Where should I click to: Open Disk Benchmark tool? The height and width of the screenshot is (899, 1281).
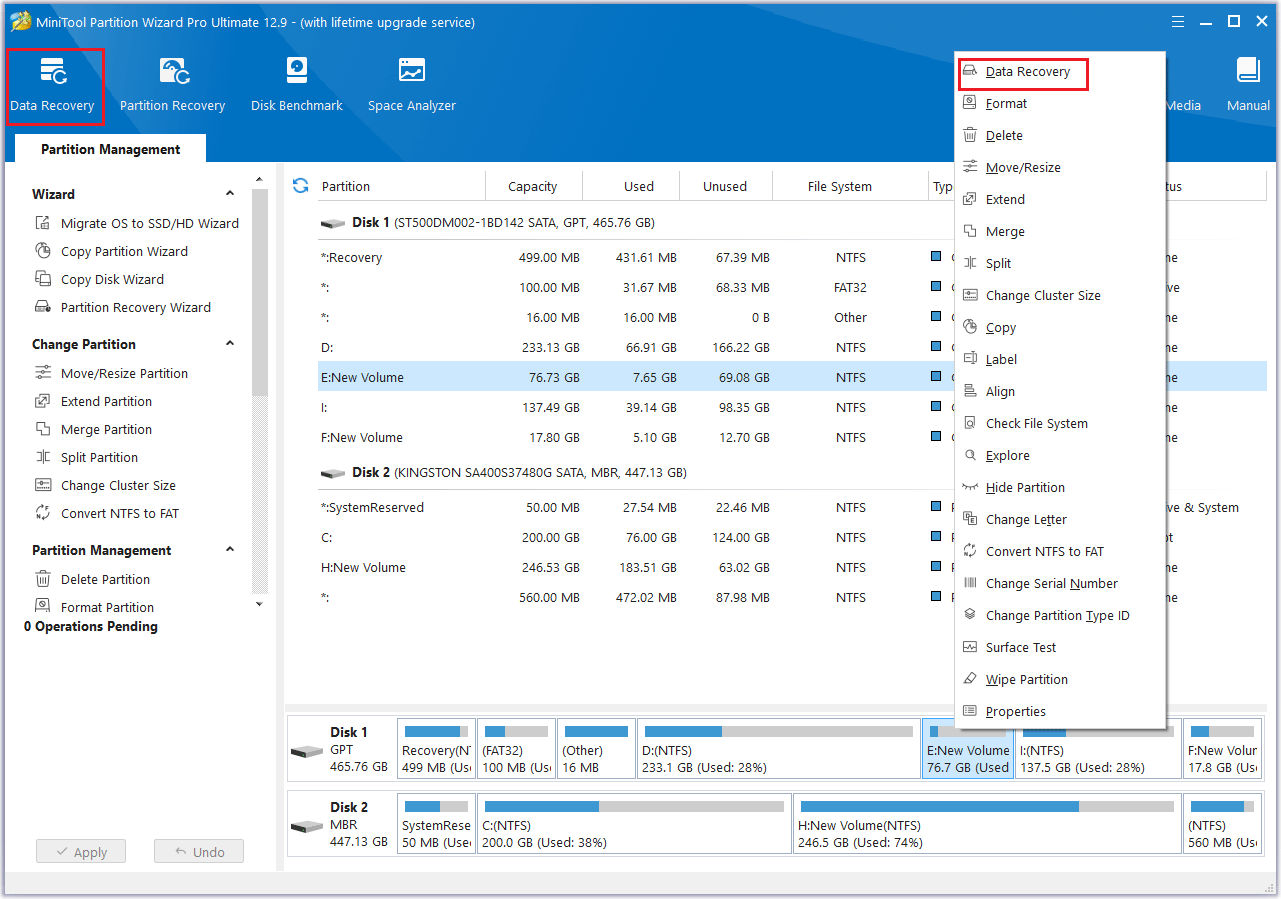pyautogui.click(x=296, y=86)
